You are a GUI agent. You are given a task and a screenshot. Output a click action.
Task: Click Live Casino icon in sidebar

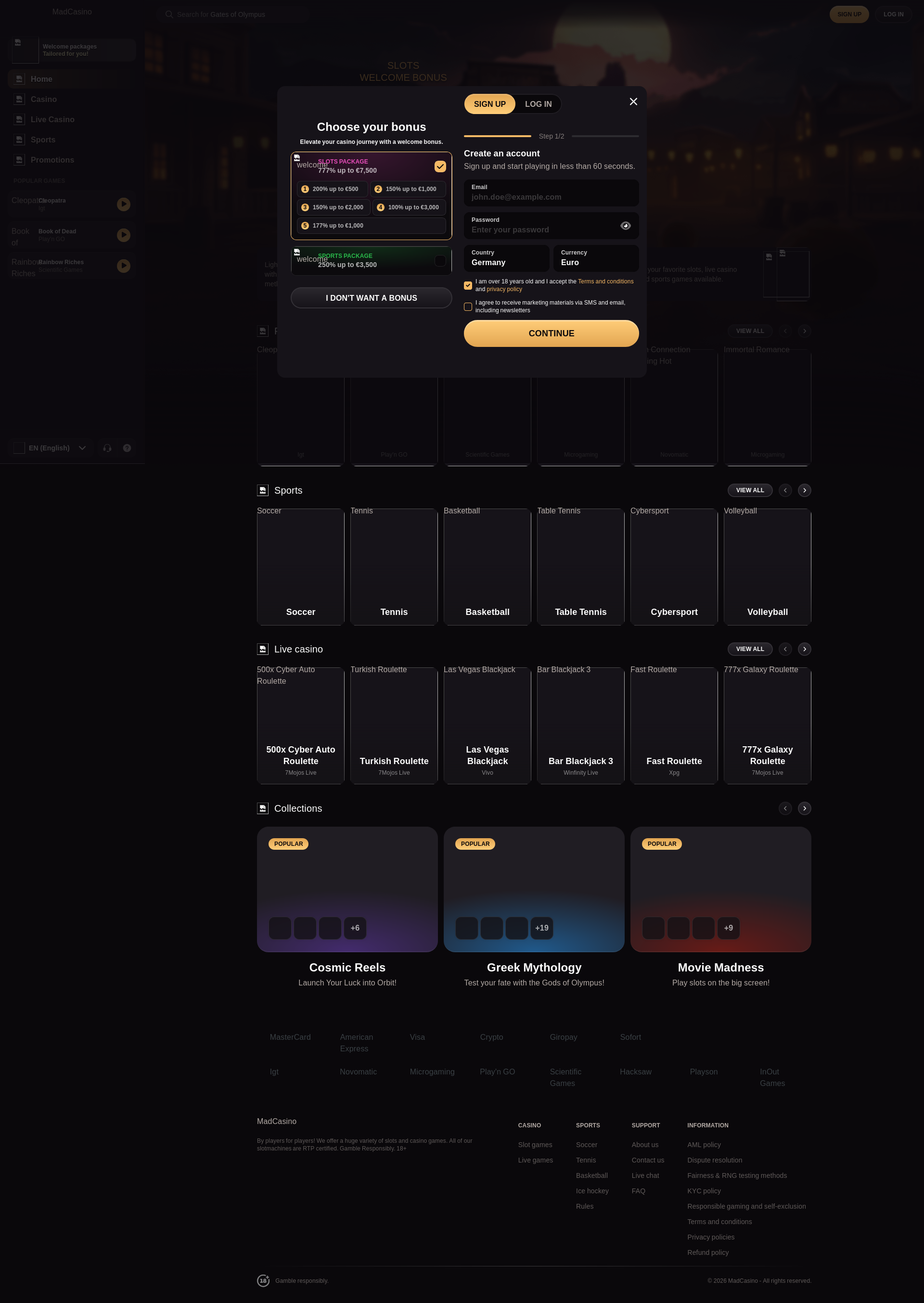[x=19, y=119]
